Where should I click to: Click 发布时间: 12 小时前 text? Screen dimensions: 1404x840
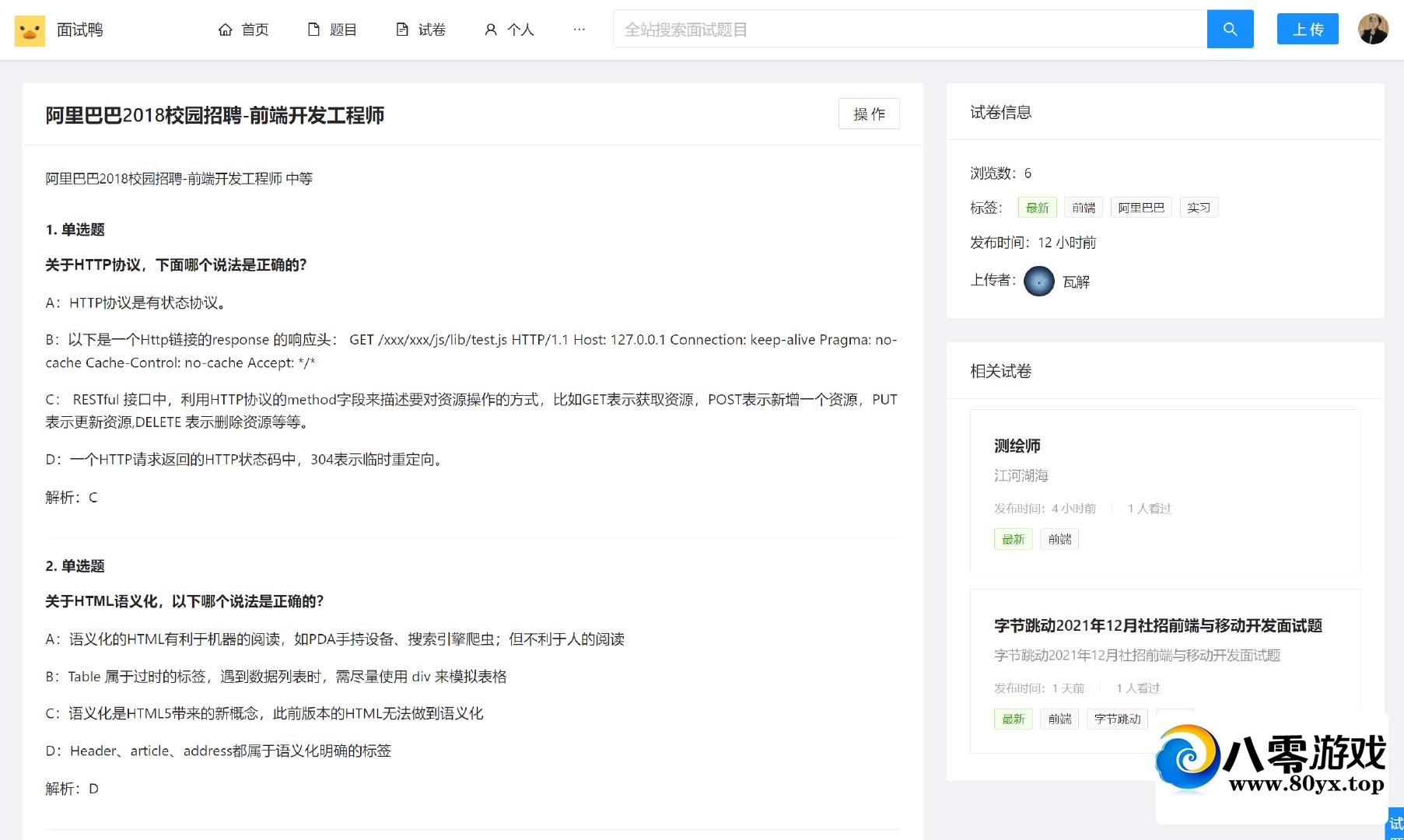tap(1033, 243)
